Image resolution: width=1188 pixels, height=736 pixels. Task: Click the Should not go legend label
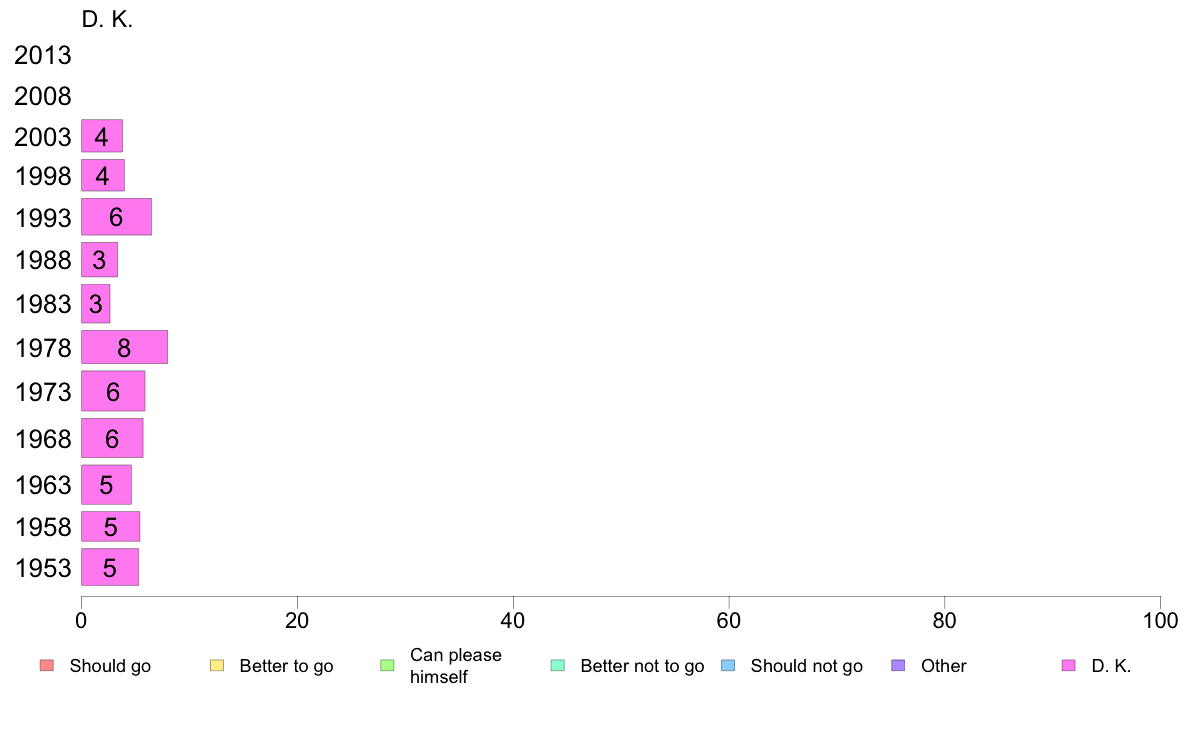(x=807, y=666)
